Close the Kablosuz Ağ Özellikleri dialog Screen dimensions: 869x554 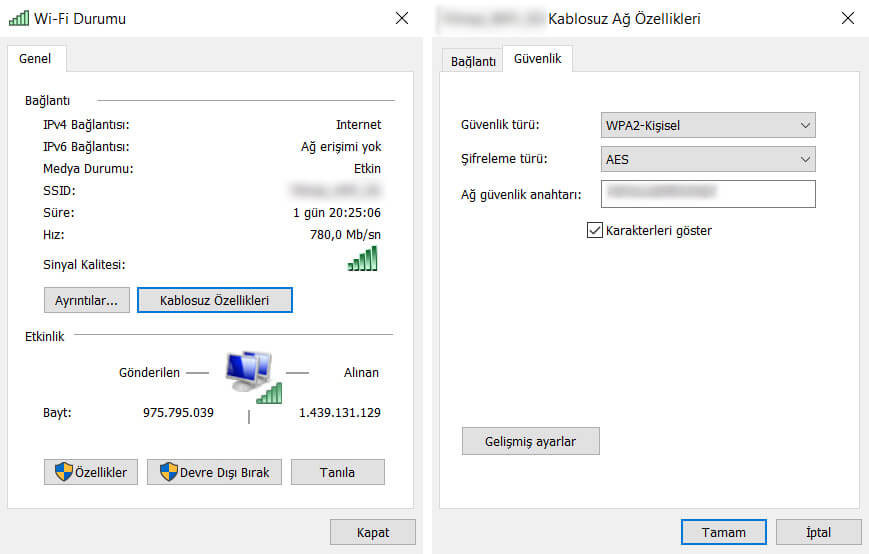point(847,18)
